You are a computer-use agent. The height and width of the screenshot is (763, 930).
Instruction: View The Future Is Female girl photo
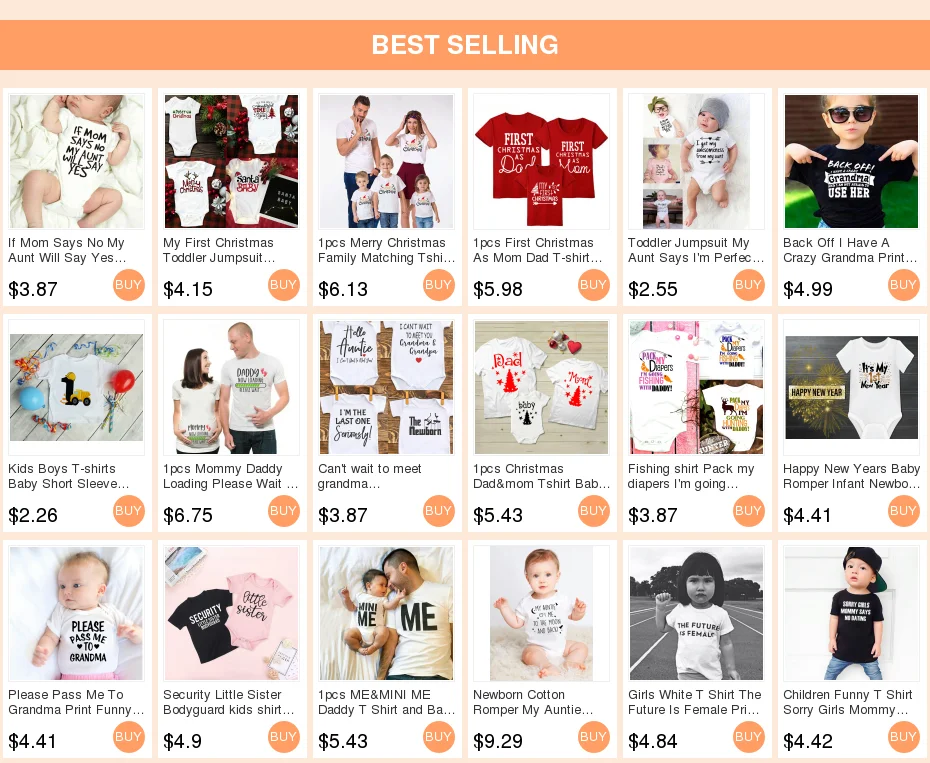tap(696, 613)
